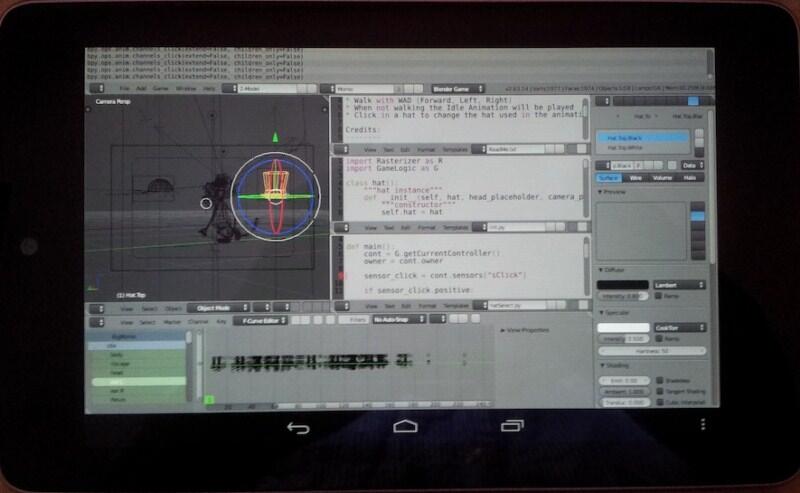
Task: Open Templates menu in Readme.txt editor
Action: 455,150
